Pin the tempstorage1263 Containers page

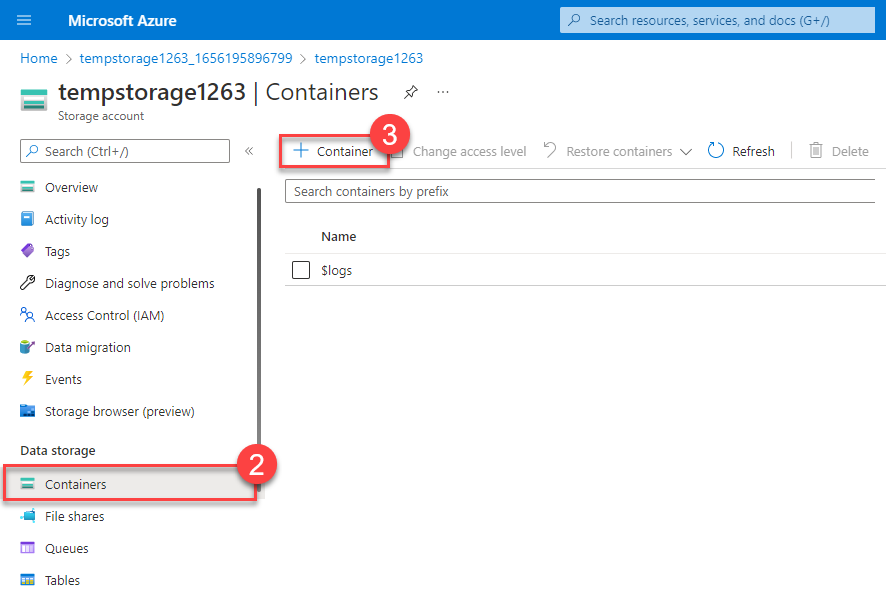[410, 93]
